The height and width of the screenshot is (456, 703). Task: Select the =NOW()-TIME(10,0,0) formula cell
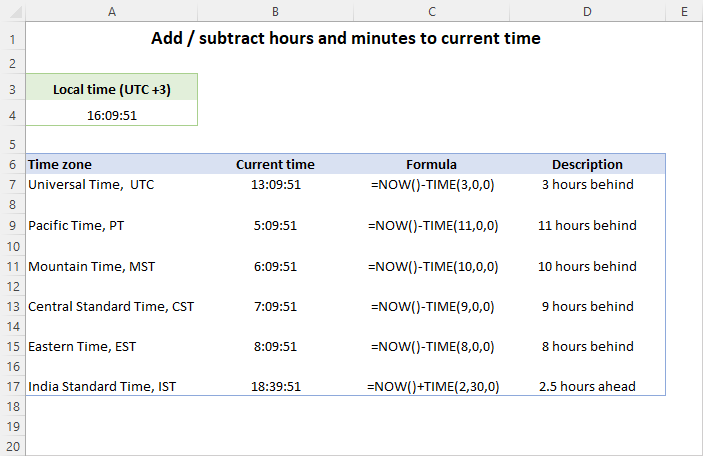point(431,267)
